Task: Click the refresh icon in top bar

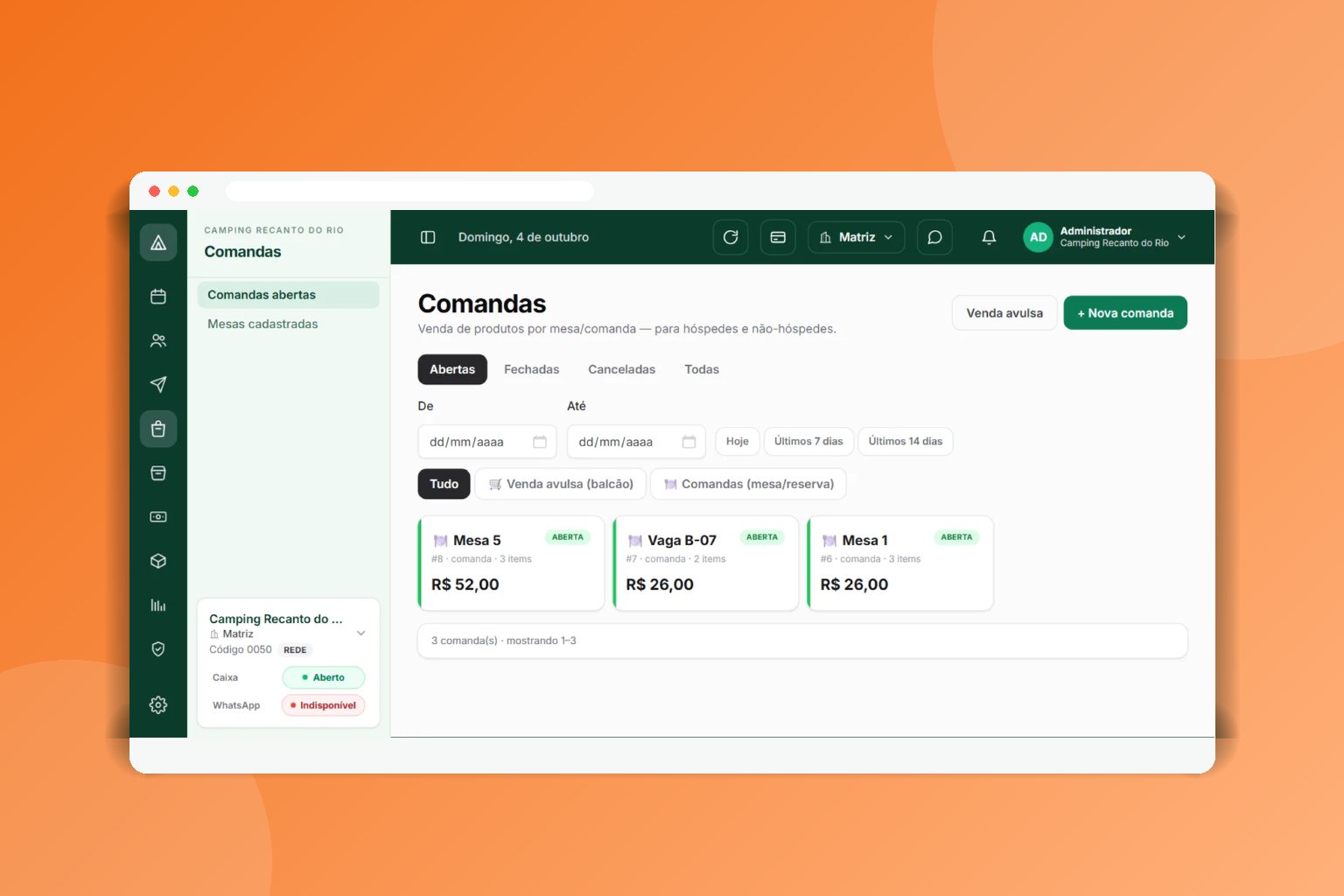Action: pos(731,237)
